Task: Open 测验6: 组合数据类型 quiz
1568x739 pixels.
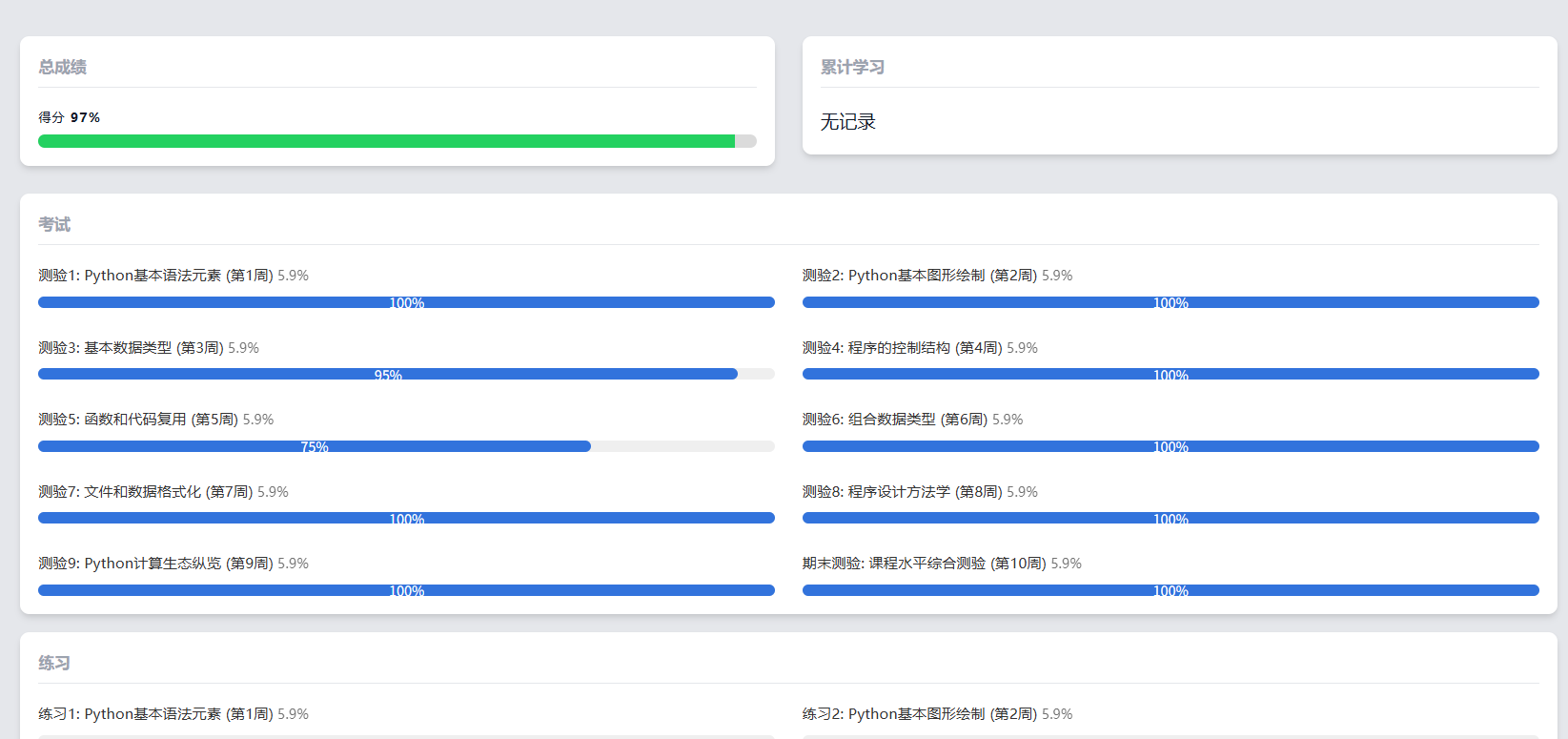Action: click(894, 420)
